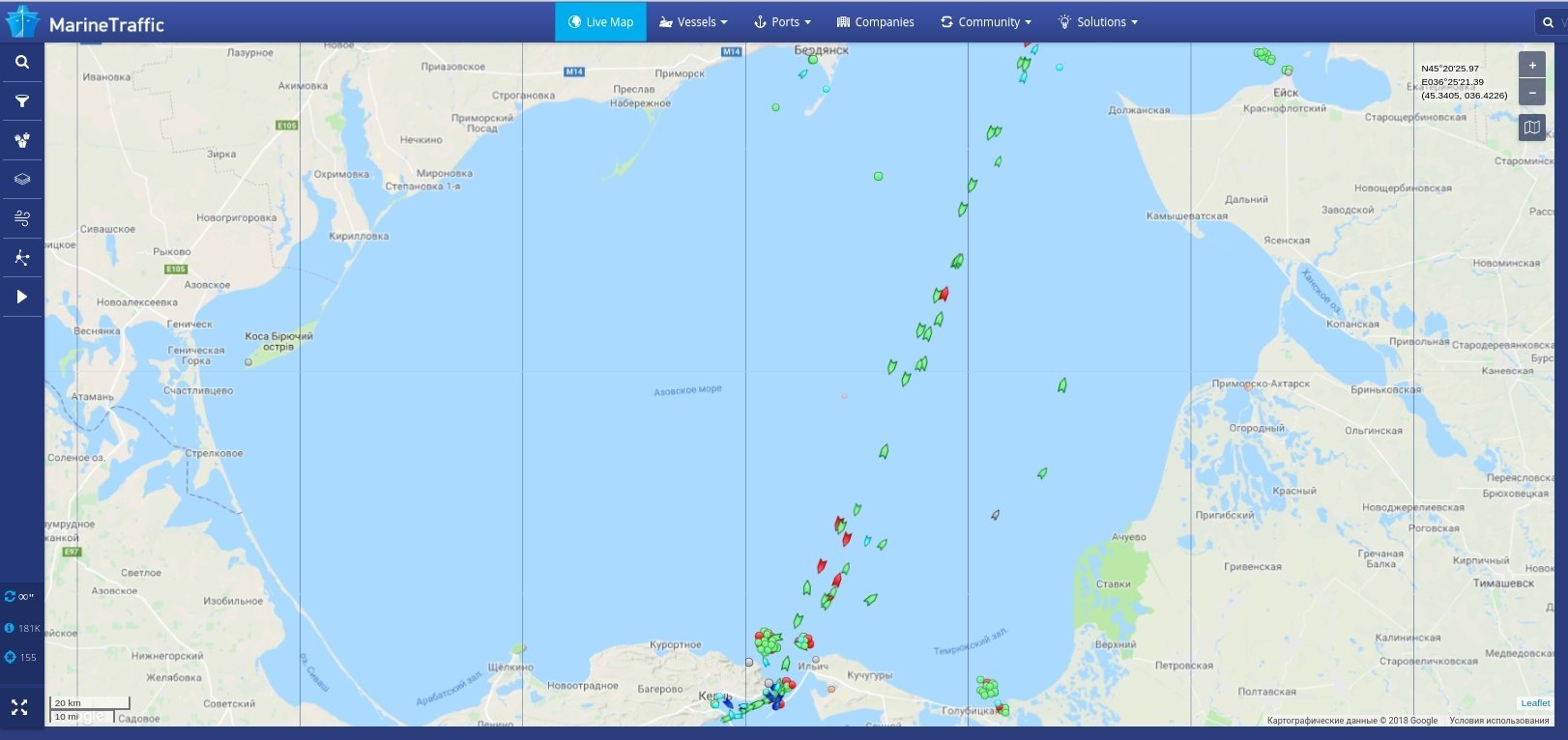Select the gray vessel icon north of Ачуево
This screenshot has height=740, width=1568.
point(995,515)
